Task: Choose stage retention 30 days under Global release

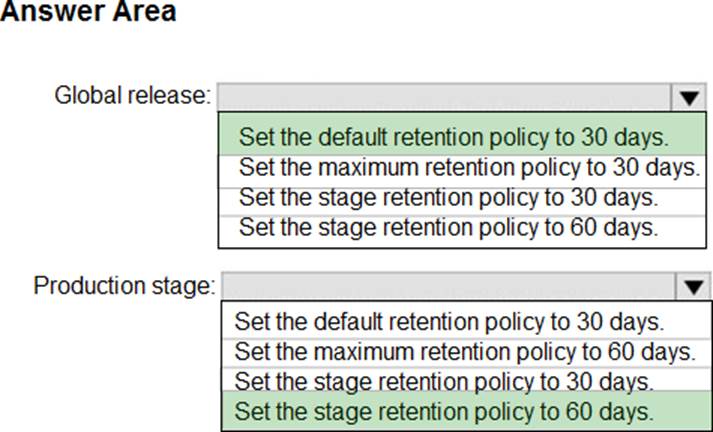Action: [449, 196]
